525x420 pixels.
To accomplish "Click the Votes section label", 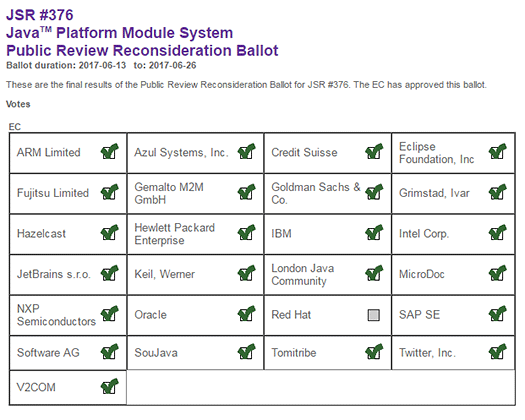I will 18,104.
